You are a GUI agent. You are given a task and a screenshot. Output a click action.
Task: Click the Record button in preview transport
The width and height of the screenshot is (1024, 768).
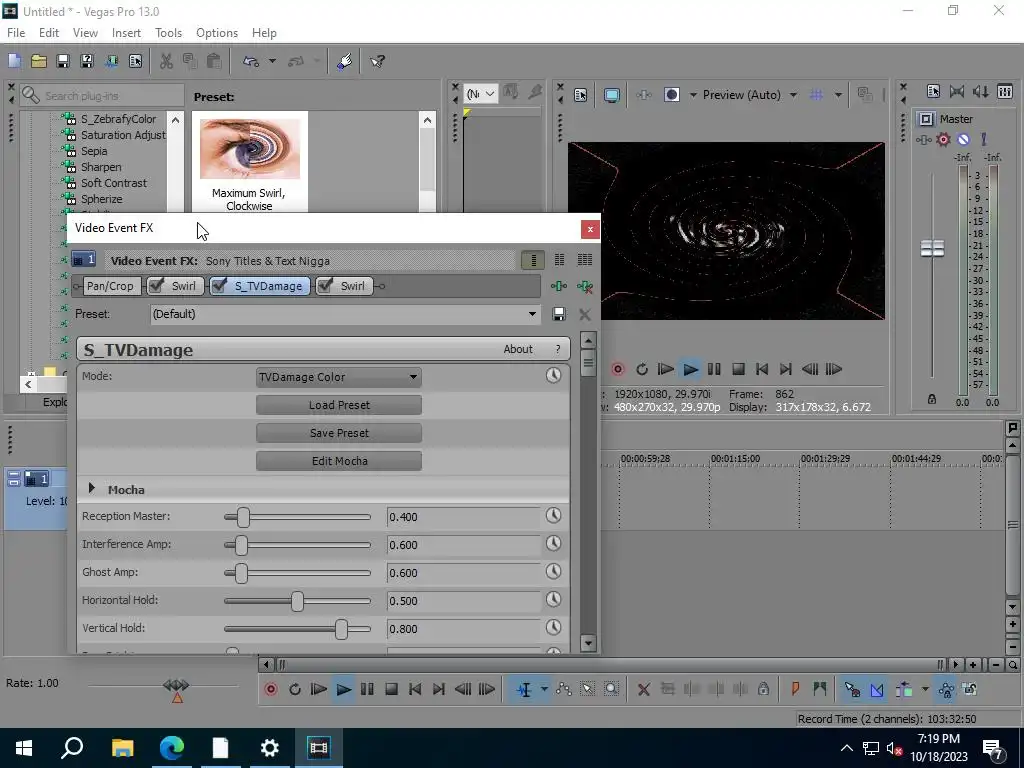(x=618, y=370)
